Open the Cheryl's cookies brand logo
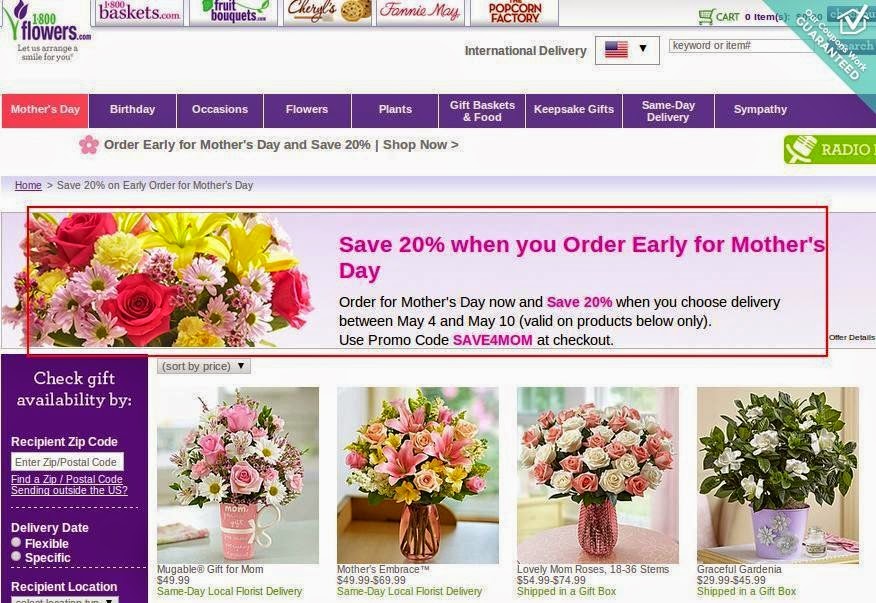 coord(328,12)
